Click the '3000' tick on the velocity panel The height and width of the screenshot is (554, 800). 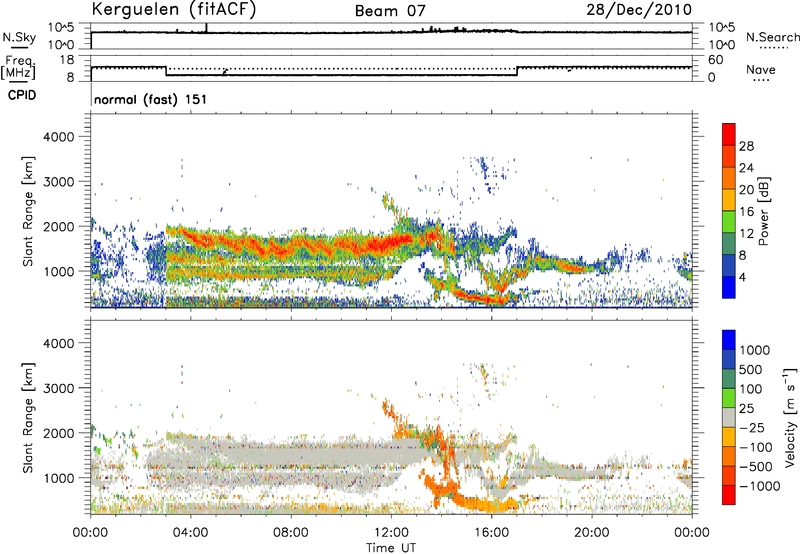pos(59,388)
